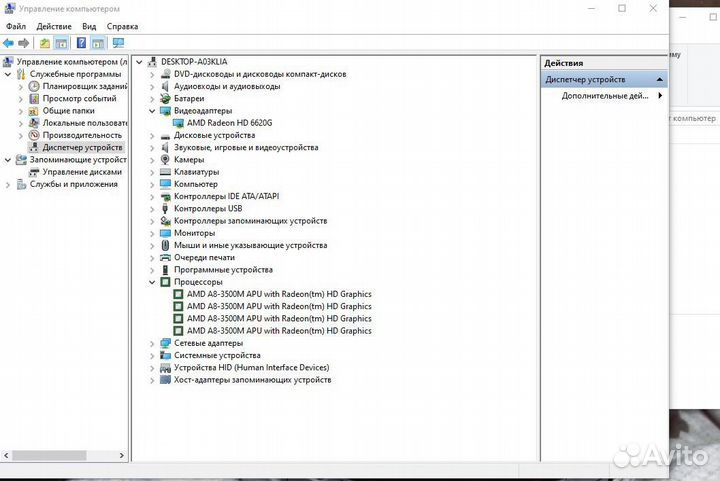Viewport: 720px width, 481px height.
Task: Collapse the Процессоры category
Action: 152,282
